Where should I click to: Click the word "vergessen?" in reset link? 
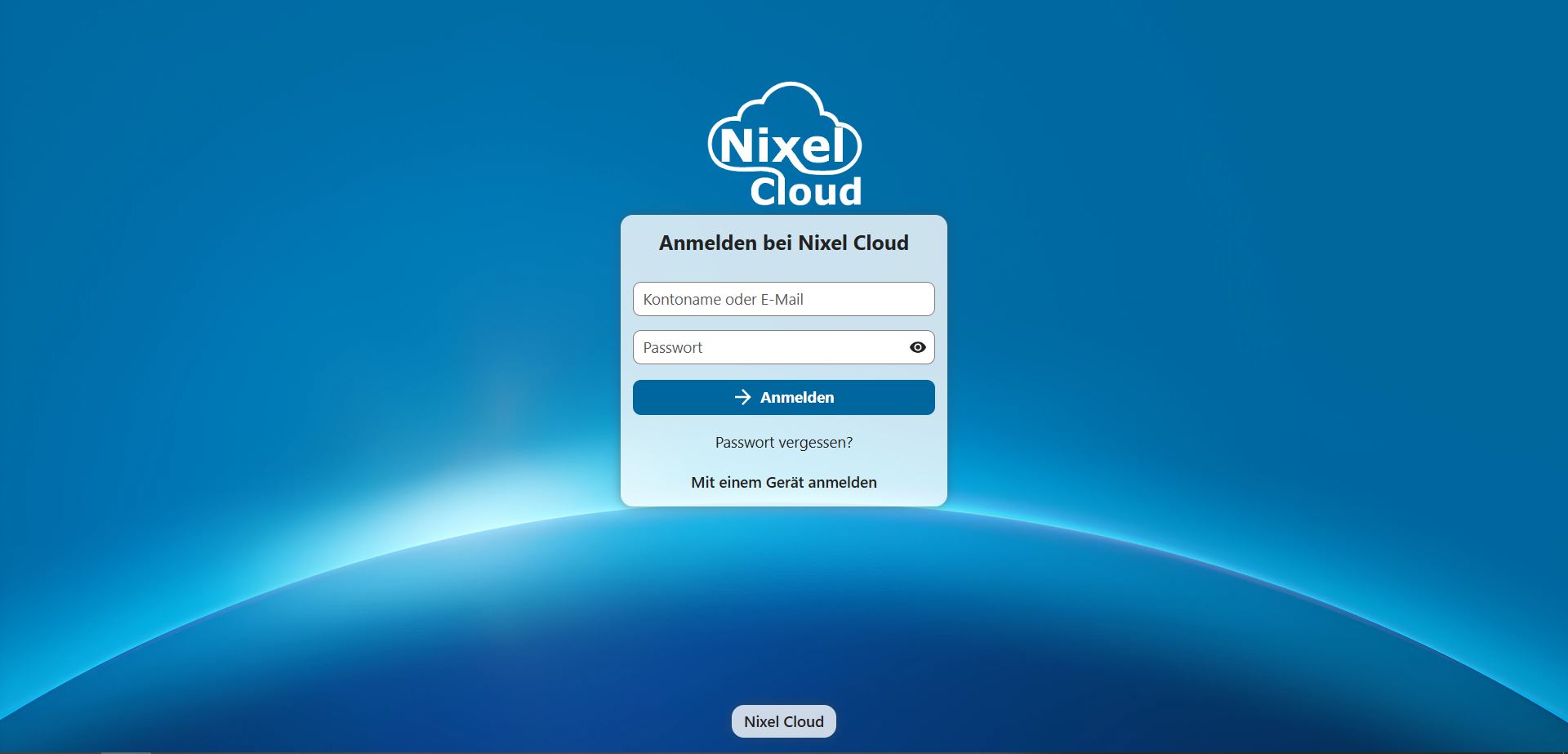click(x=815, y=442)
